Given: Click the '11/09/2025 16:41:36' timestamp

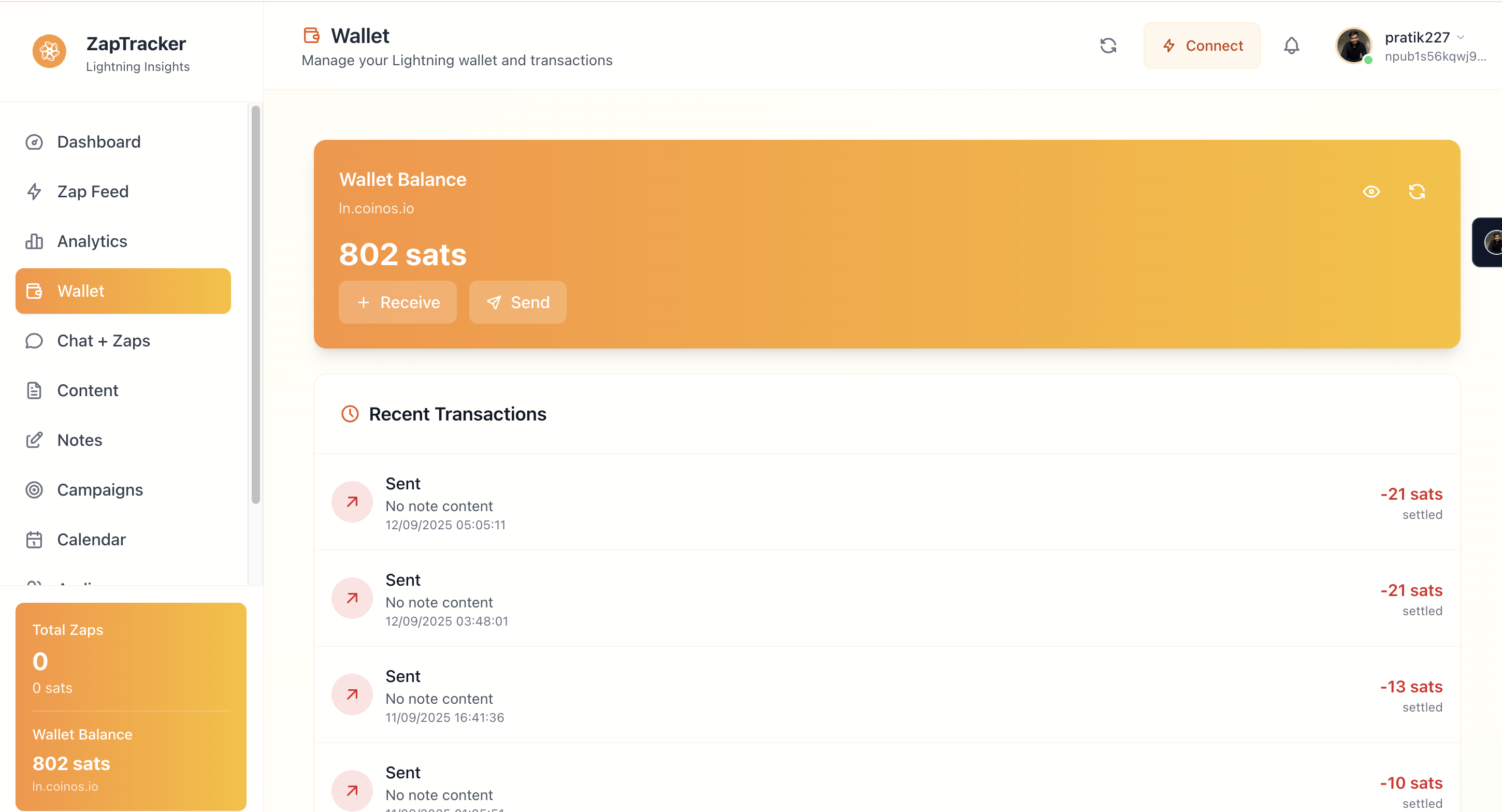Looking at the screenshot, I should tap(445, 718).
